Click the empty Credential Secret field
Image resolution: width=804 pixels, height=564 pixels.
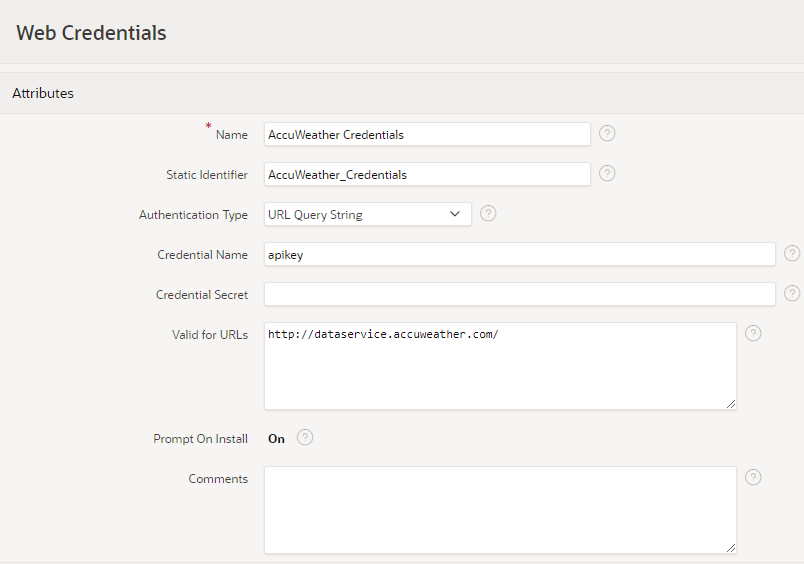519,294
